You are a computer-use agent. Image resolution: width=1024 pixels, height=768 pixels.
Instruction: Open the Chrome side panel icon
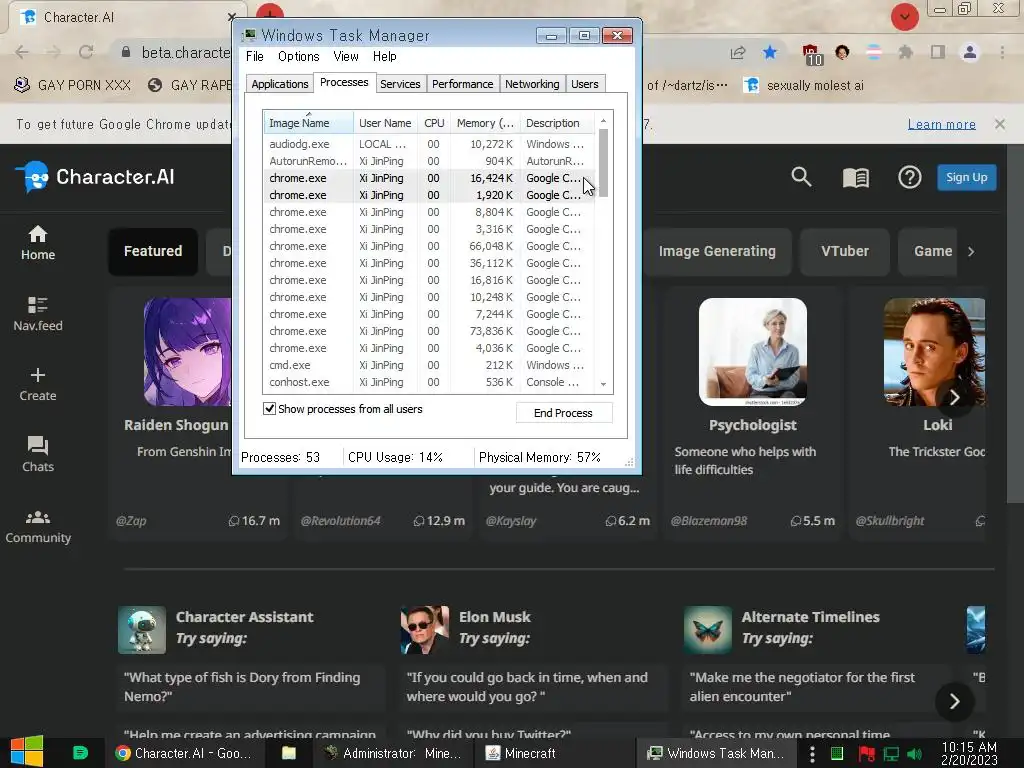tap(938, 52)
